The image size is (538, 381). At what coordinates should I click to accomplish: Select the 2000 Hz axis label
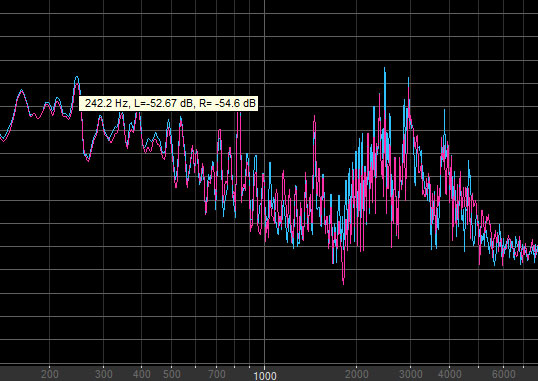(356, 374)
